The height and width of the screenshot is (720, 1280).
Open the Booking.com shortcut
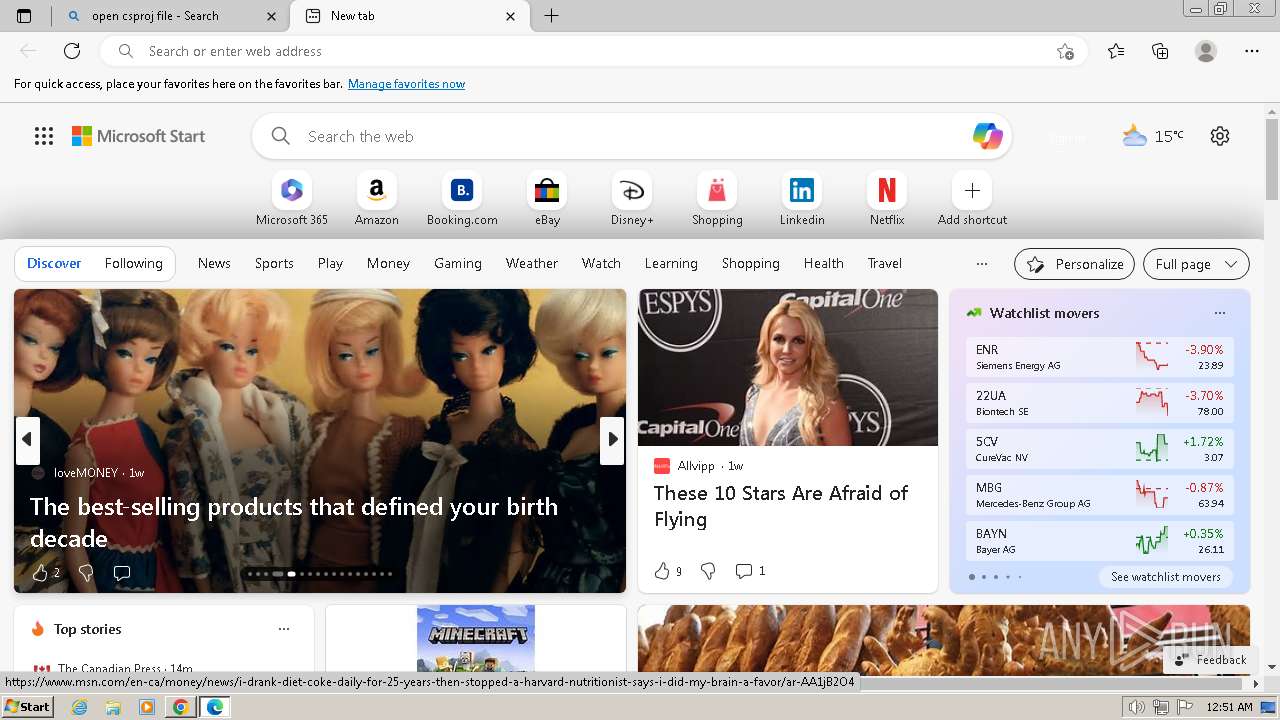pyautogui.click(x=462, y=199)
